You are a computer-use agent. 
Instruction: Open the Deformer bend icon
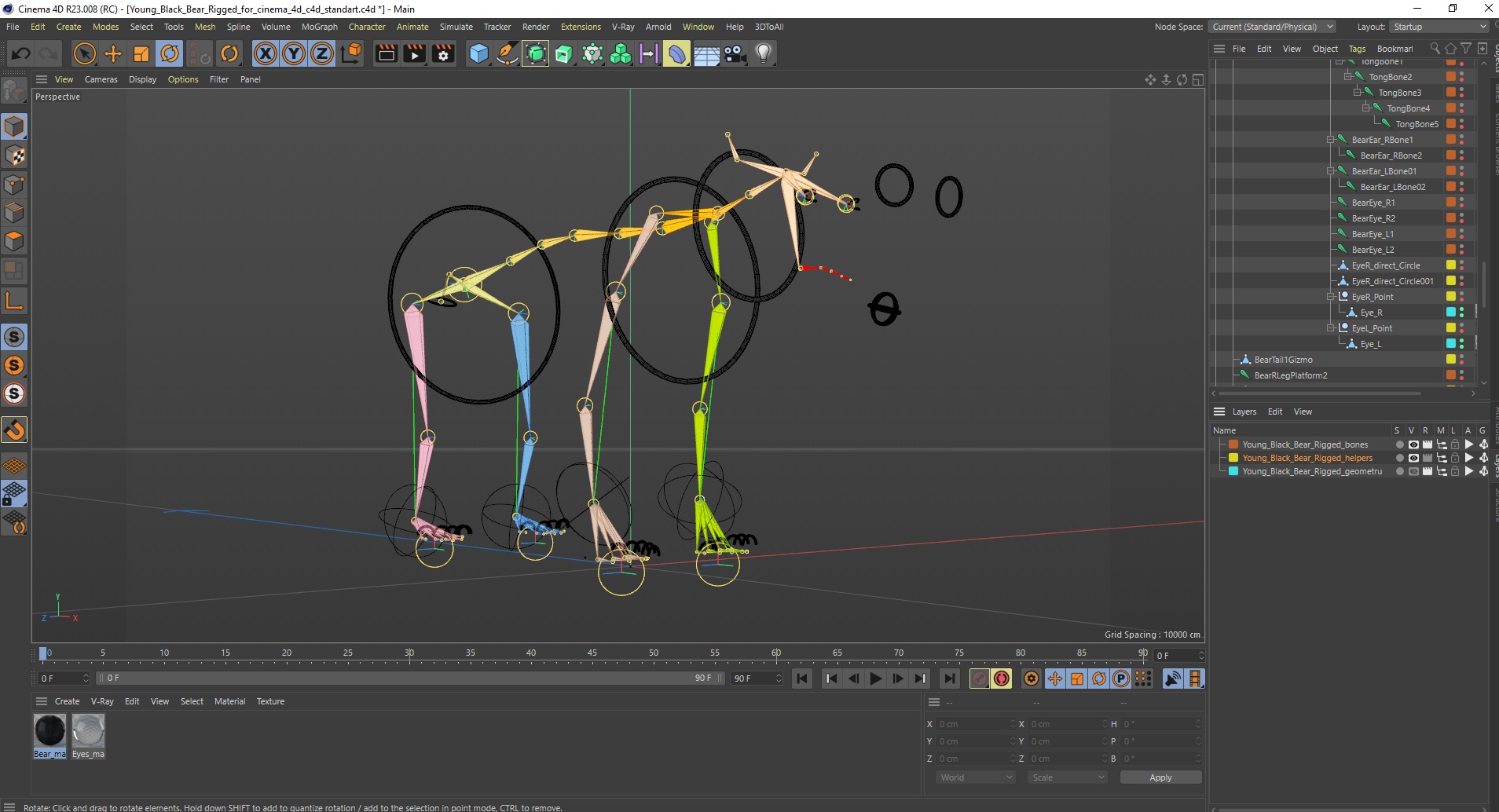pyautogui.click(x=676, y=53)
